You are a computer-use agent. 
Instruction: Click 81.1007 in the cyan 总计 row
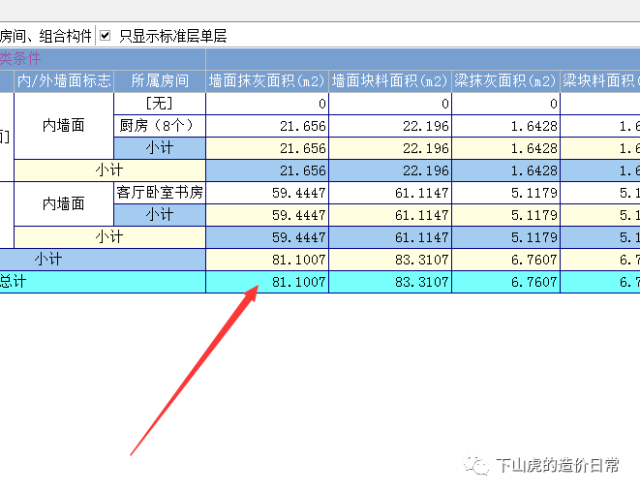tap(299, 282)
